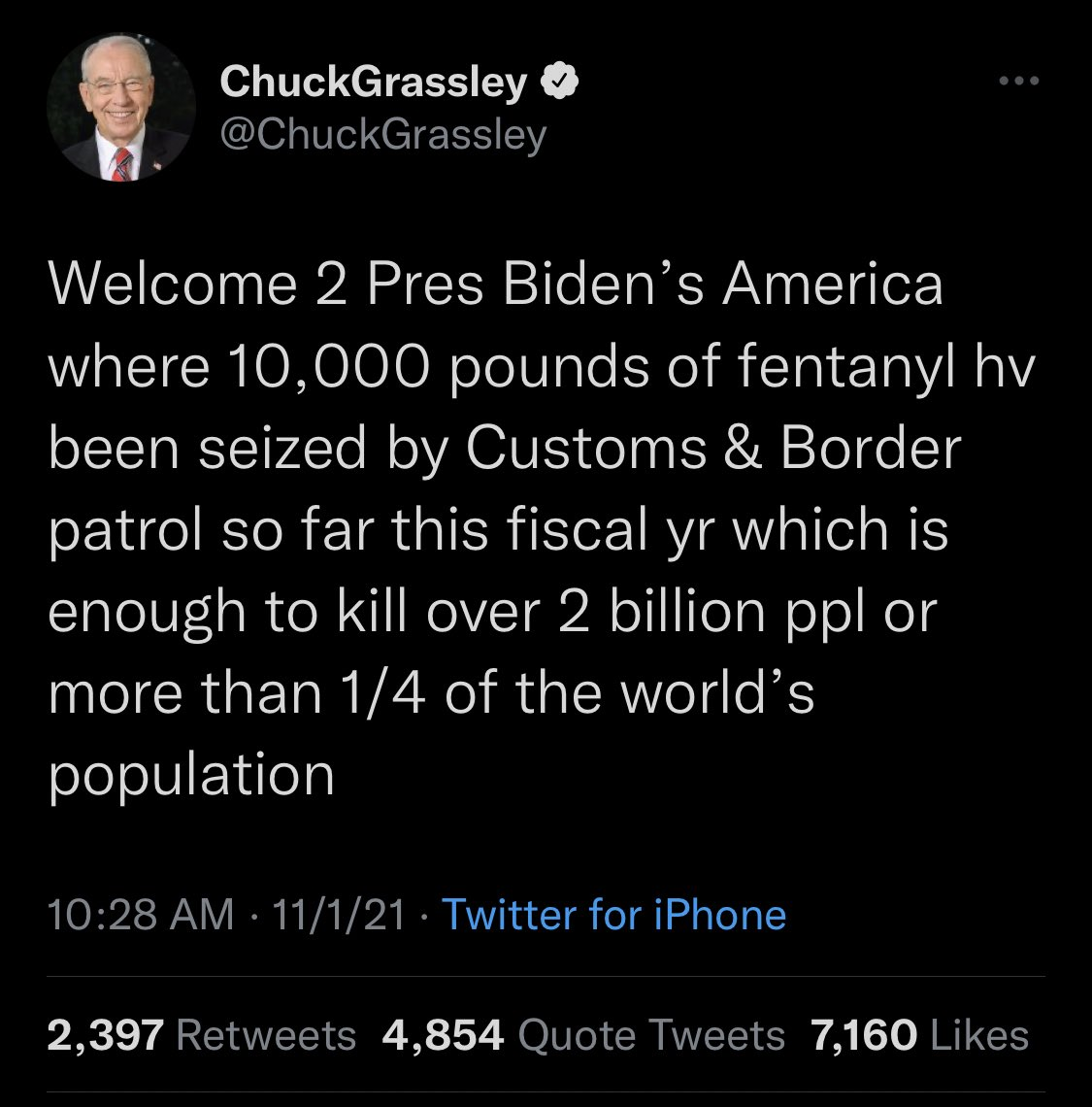View the list of Retweets
This screenshot has height=1107, width=1092.
pos(266,1034)
